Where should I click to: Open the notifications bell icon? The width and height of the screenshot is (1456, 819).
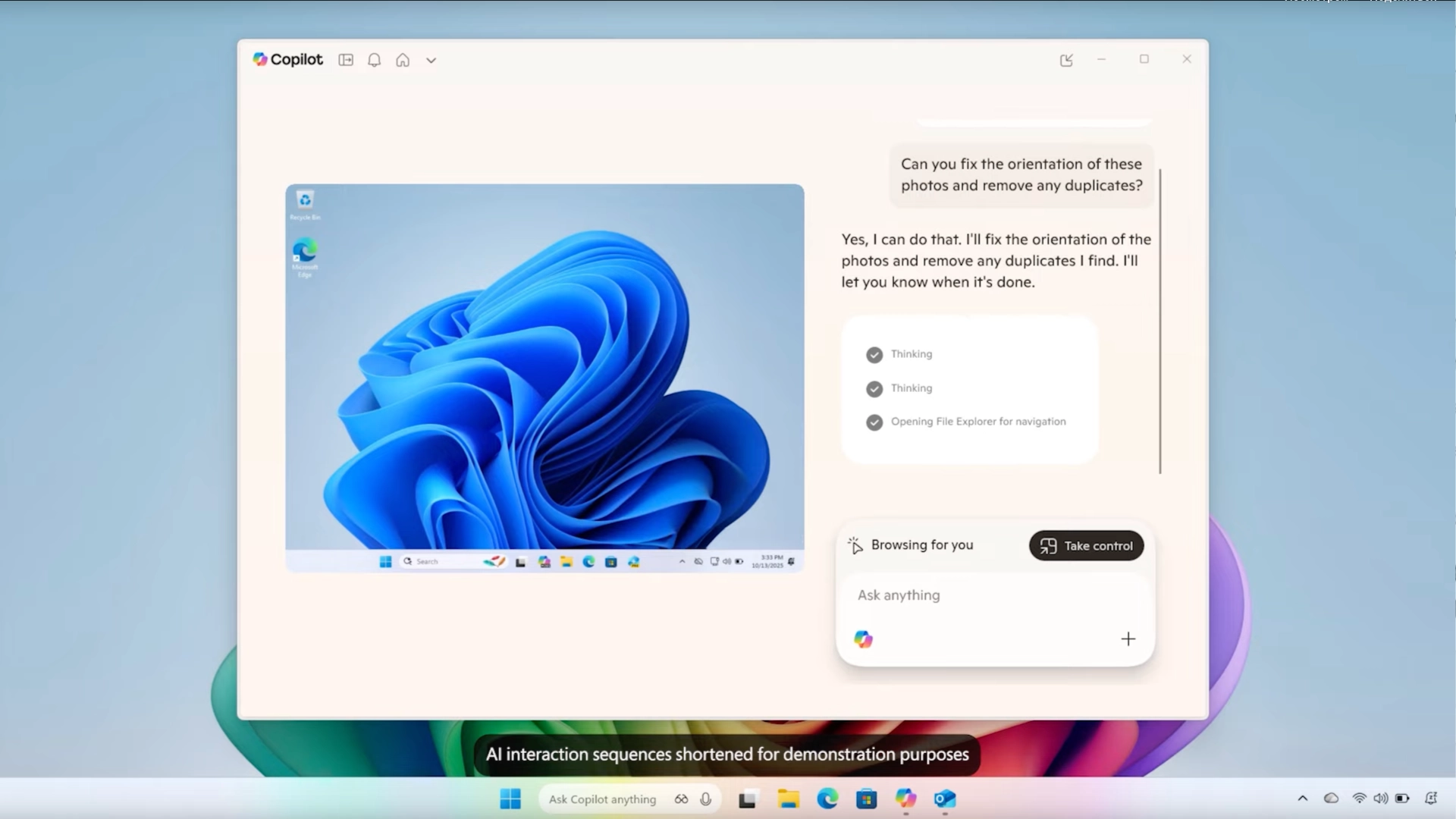tap(374, 60)
